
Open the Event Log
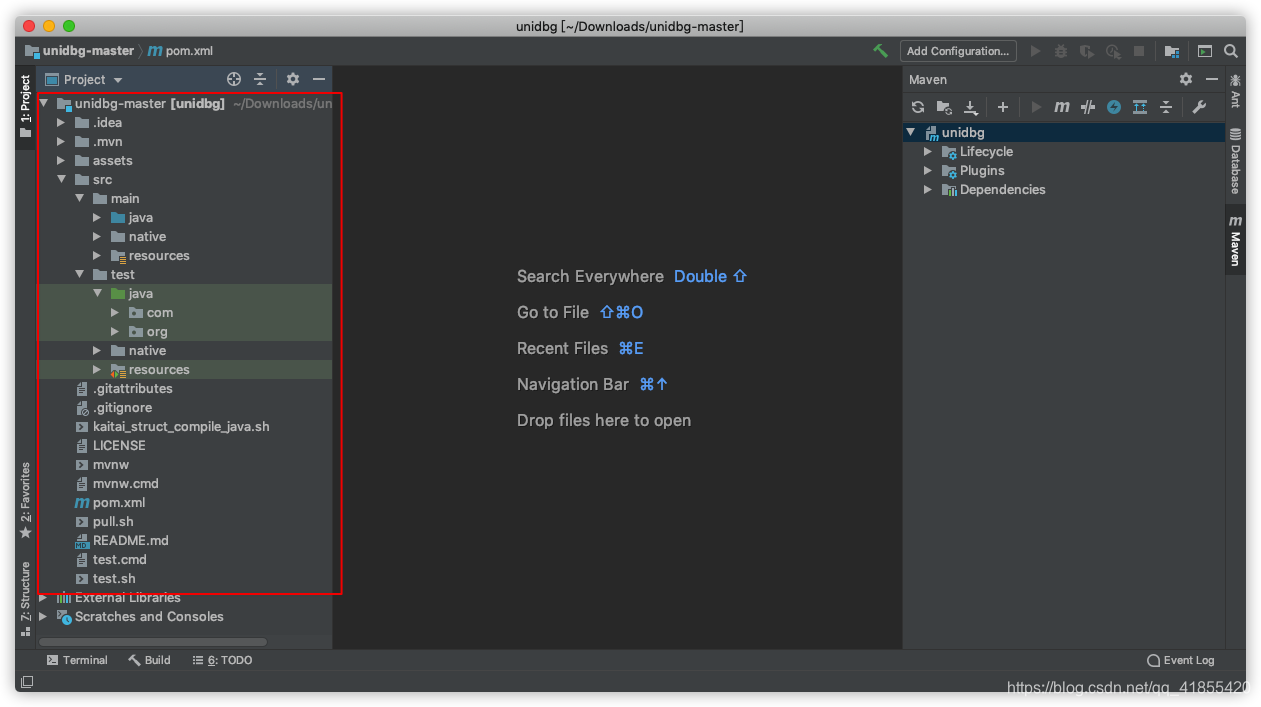pos(1181,660)
